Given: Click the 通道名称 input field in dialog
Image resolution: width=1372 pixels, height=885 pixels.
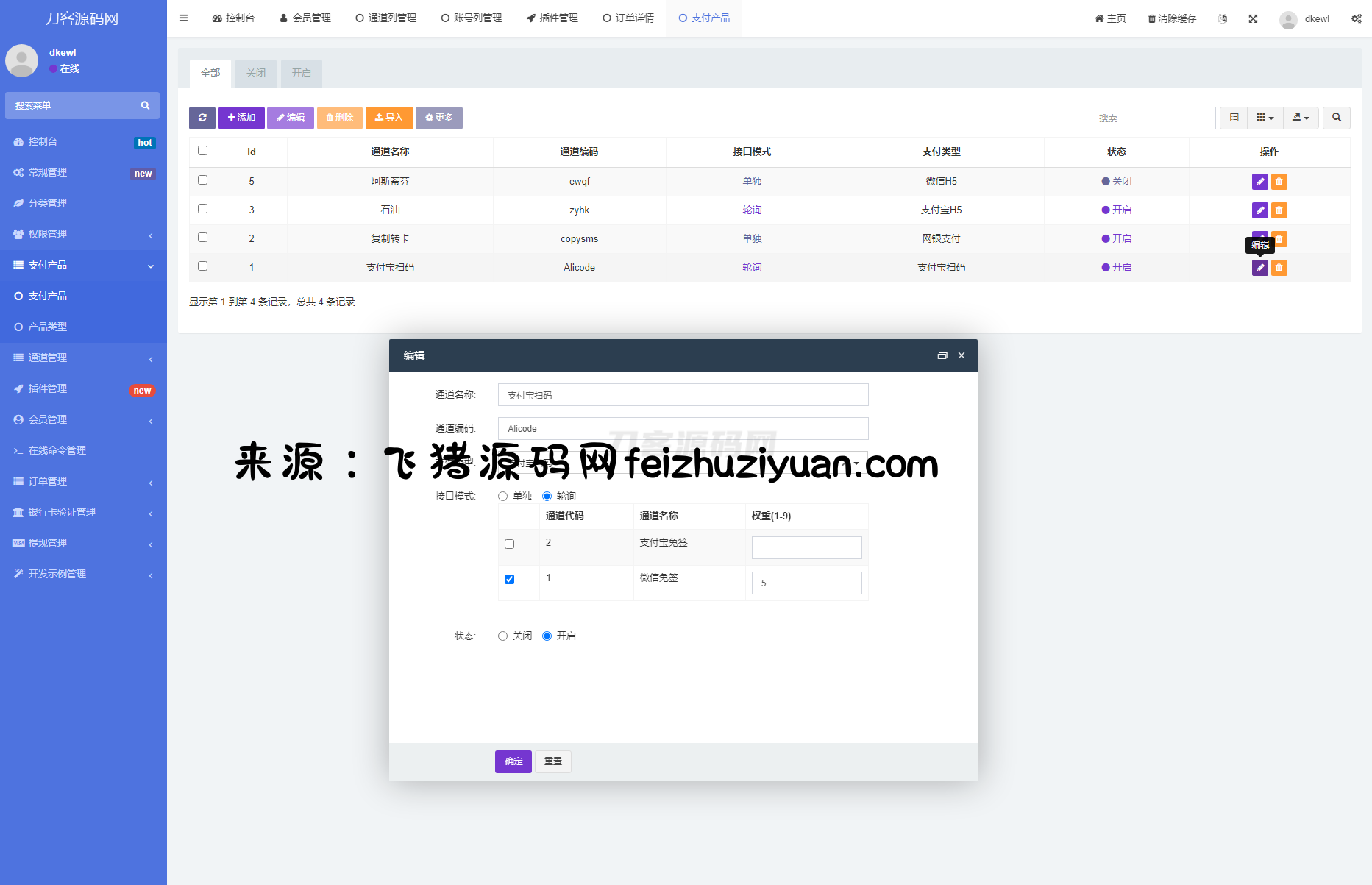Looking at the screenshot, I should pos(683,395).
